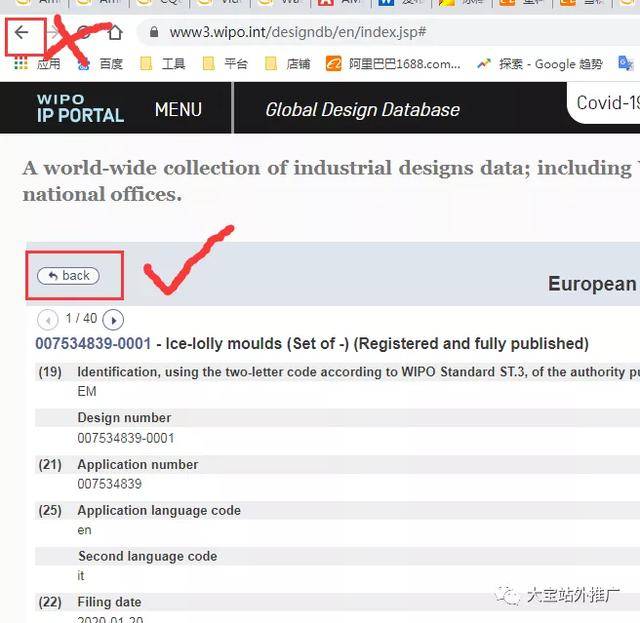640x623 pixels.
Task: Open the 百度 bookmark
Action: 101,64
